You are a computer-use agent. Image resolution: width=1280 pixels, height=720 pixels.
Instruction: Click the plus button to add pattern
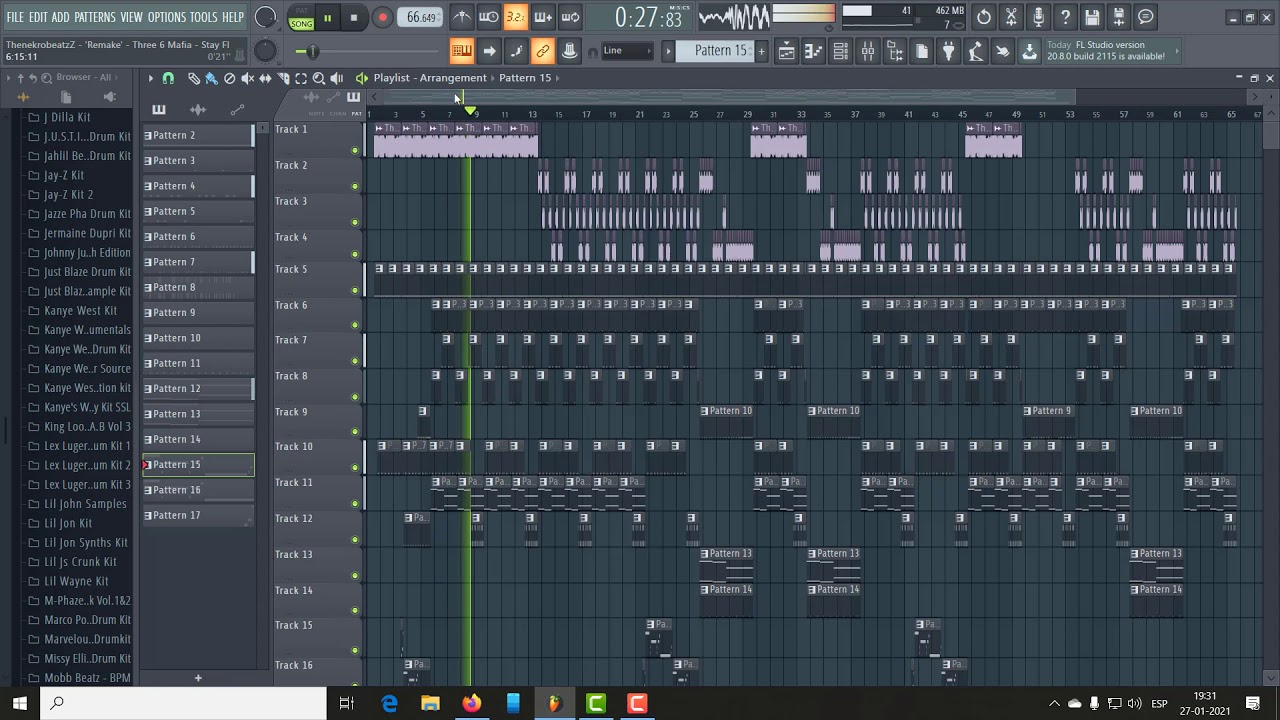761,51
